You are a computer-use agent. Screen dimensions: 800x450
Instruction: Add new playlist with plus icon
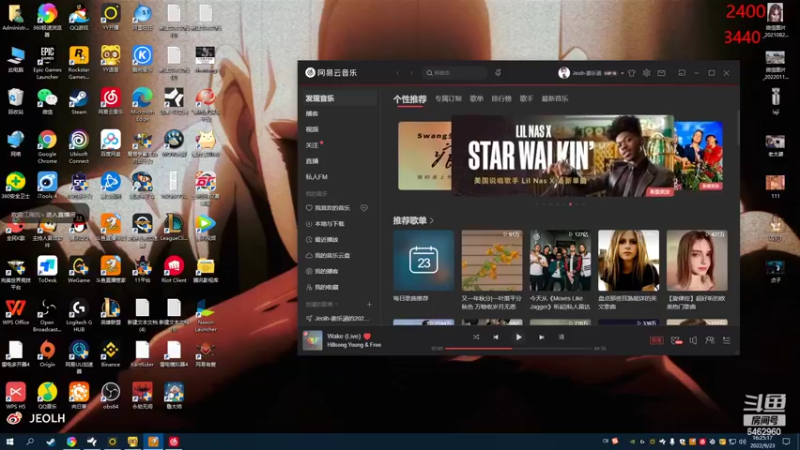[x=369, y=304]
